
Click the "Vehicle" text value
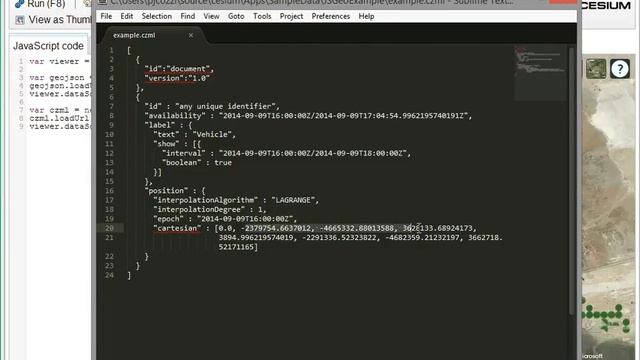point(212,134)
